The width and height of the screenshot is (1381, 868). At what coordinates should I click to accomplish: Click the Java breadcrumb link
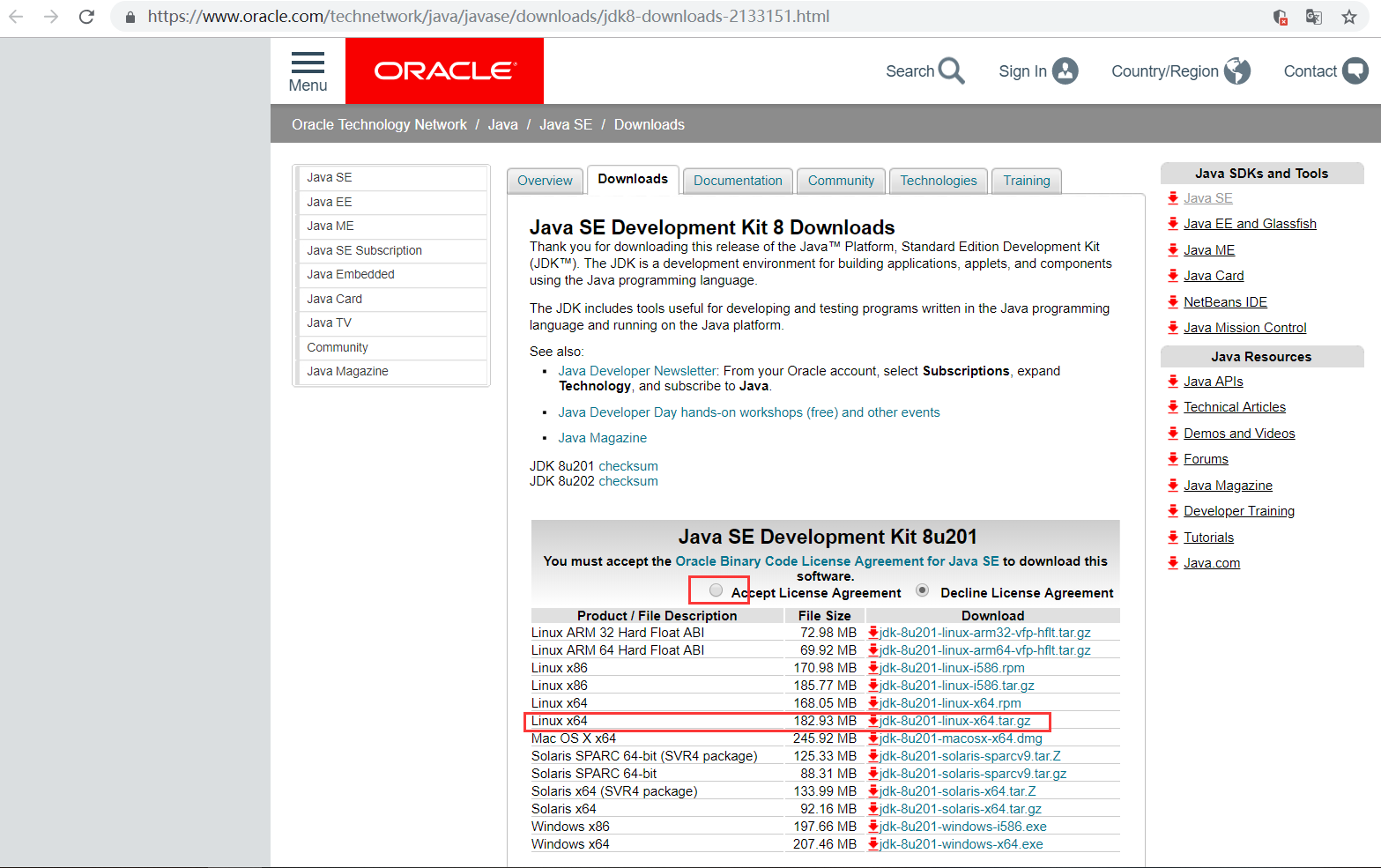(502, 125)
